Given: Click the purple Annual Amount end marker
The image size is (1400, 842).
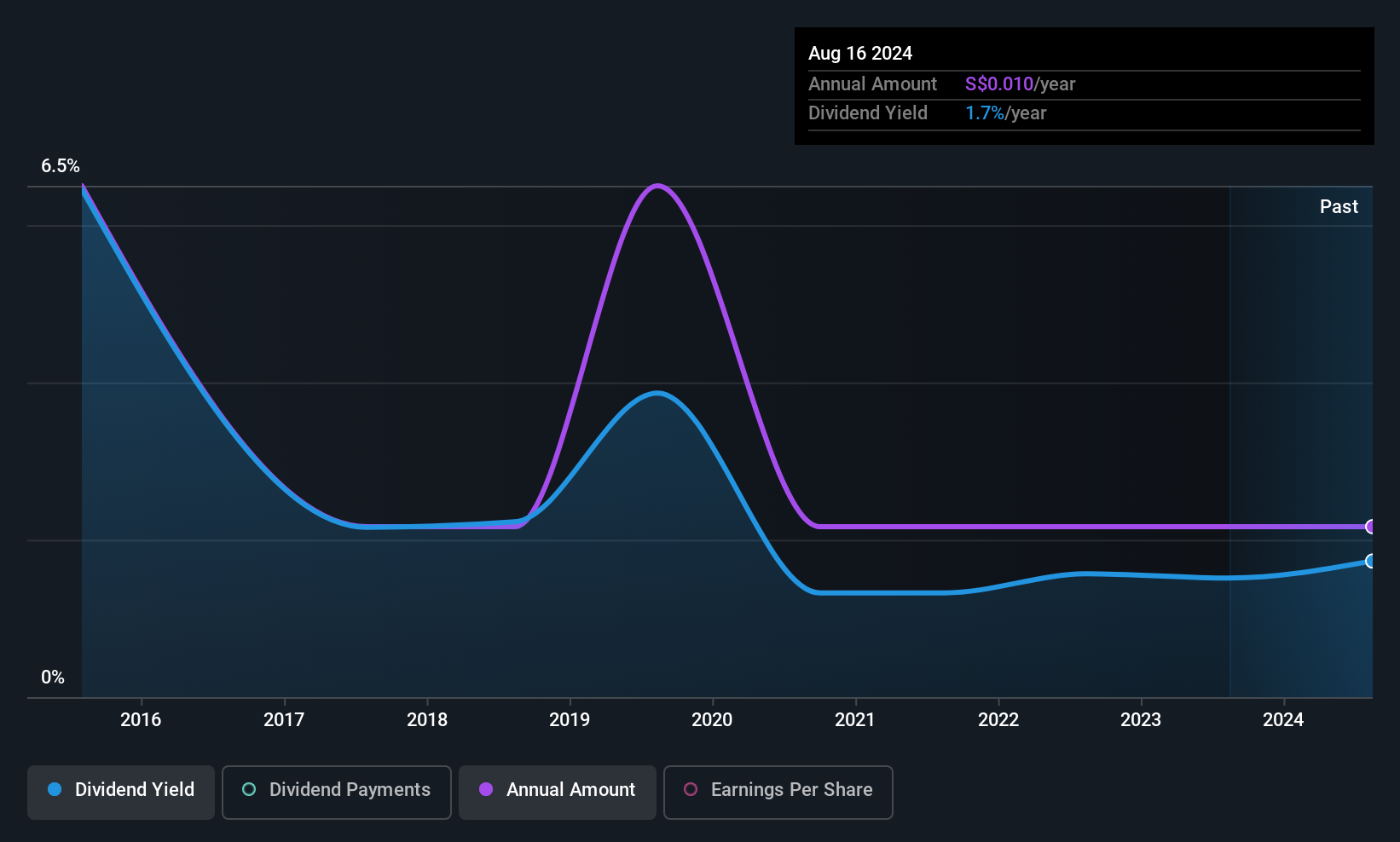Looking at the screenshot, I should [1370, 527].
